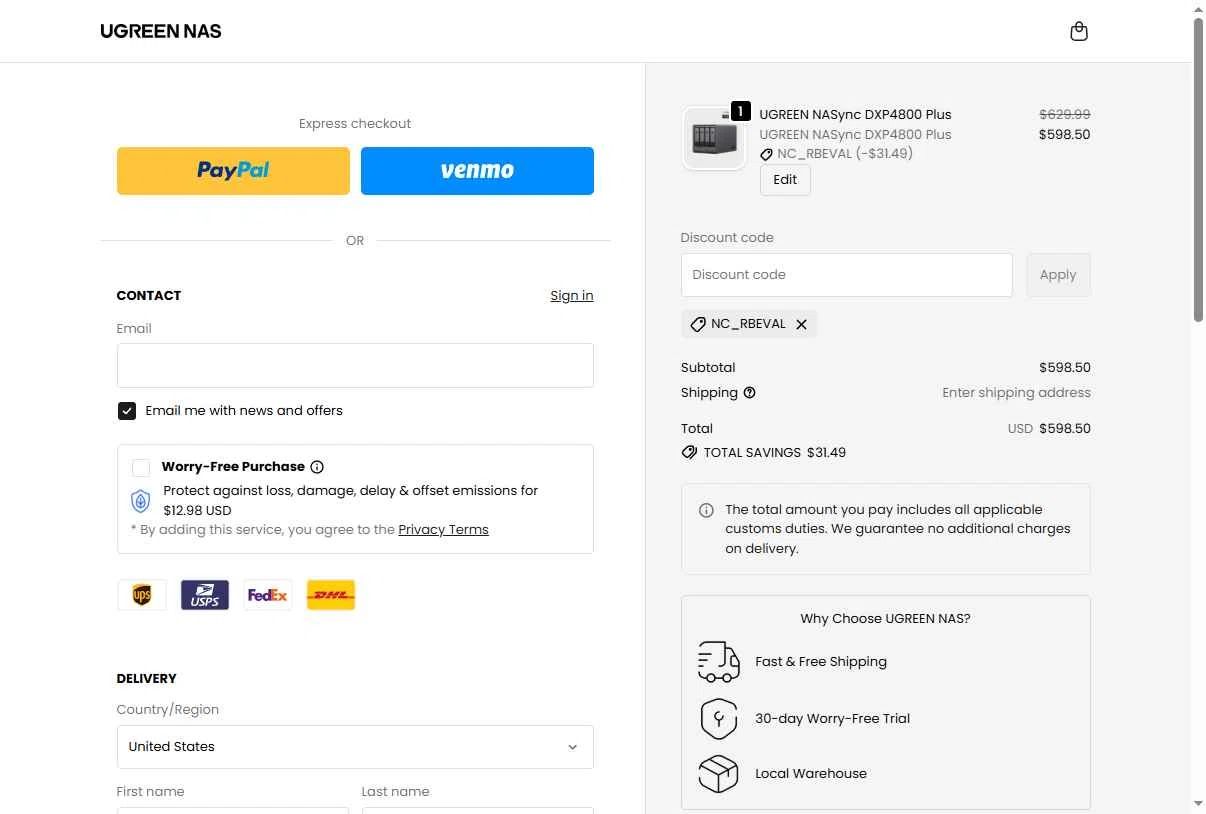
Task: Uncheck Email me with news and offers
Action: coord(127,411)
